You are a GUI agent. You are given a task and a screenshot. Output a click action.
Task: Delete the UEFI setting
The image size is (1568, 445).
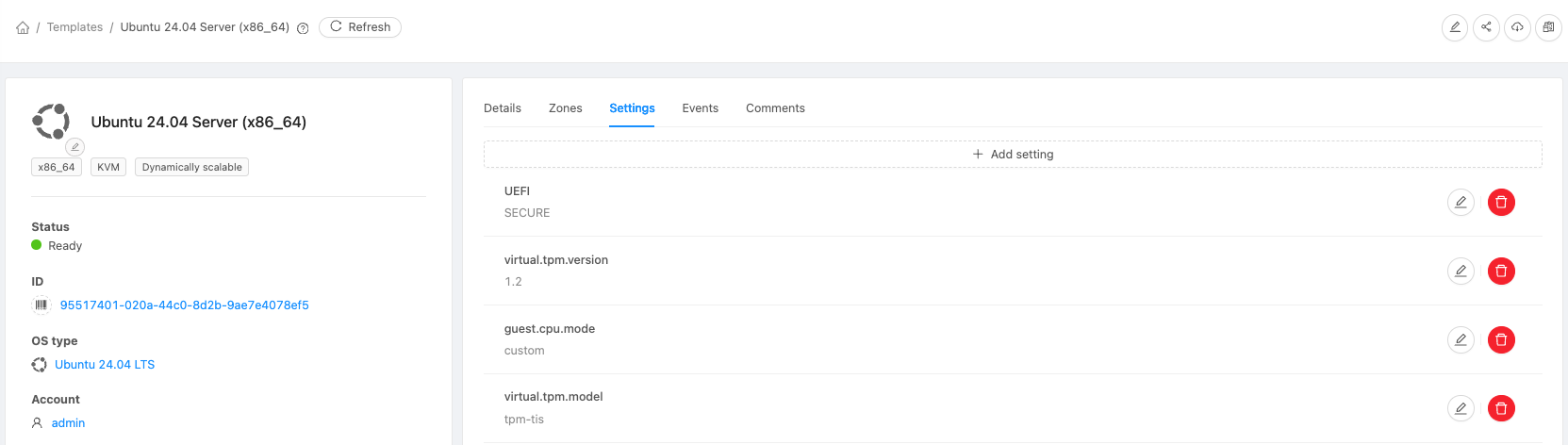coord(1501,202)
